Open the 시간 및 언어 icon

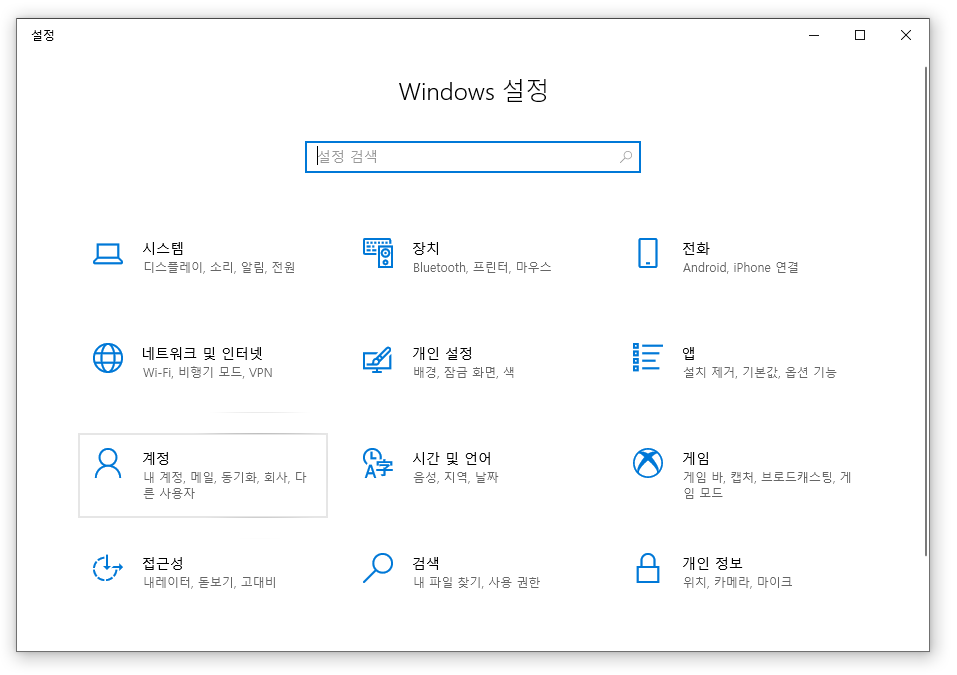(378, 463)
